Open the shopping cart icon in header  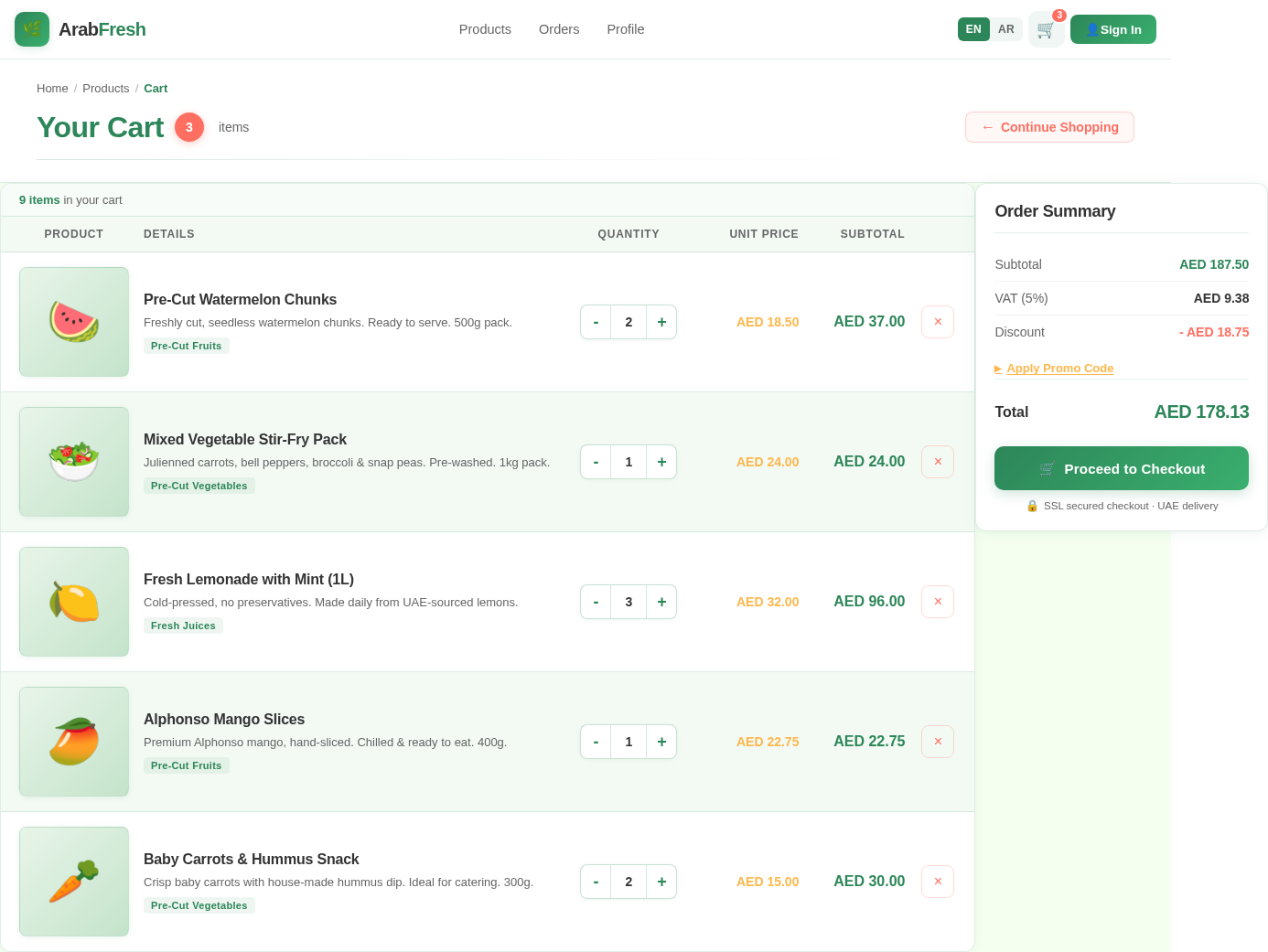[1046, 29]
